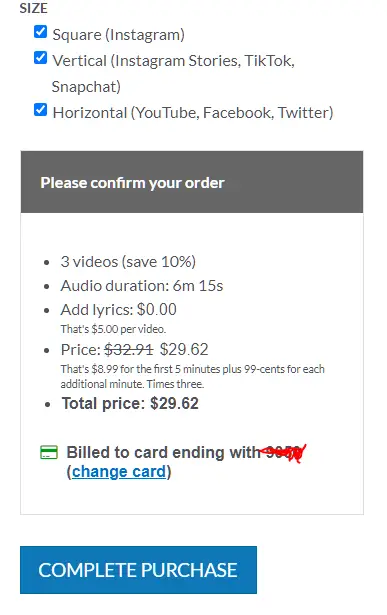
Task: Uncheck the Square (Instagram) checkbox
Action: (40, 32)
